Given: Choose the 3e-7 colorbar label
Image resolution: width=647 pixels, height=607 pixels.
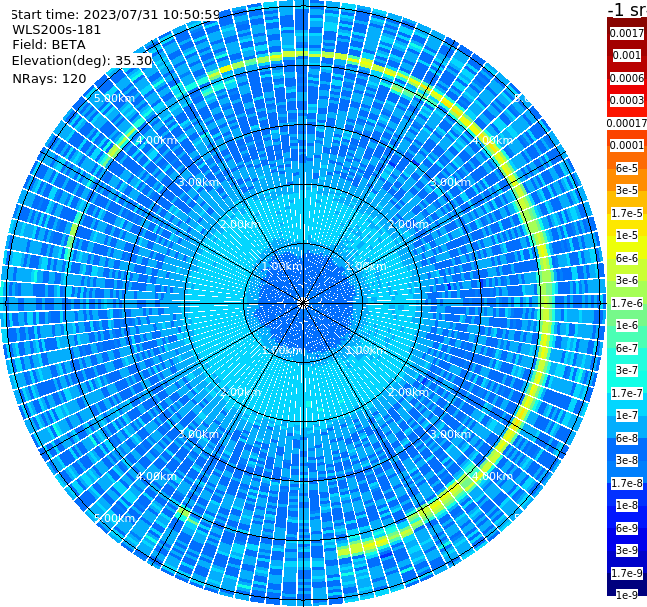Looking at the screenshot, I should click(627, 370).
